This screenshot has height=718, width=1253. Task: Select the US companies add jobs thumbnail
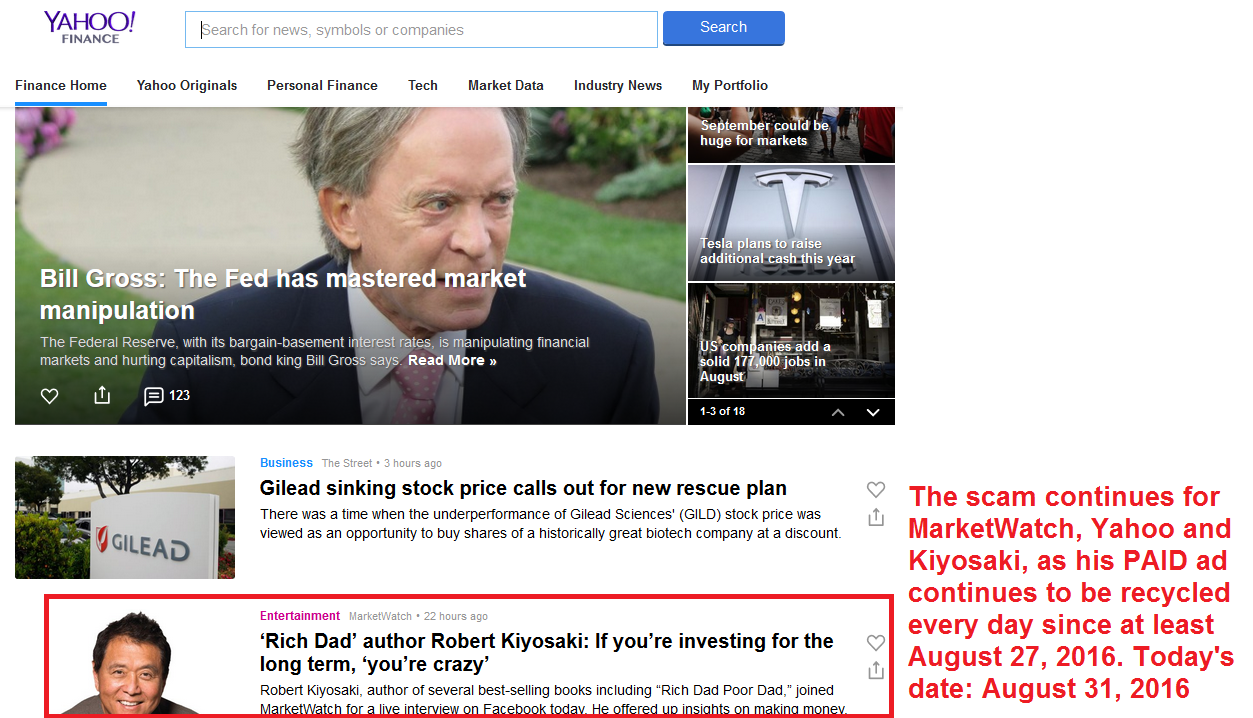[791, 340]
